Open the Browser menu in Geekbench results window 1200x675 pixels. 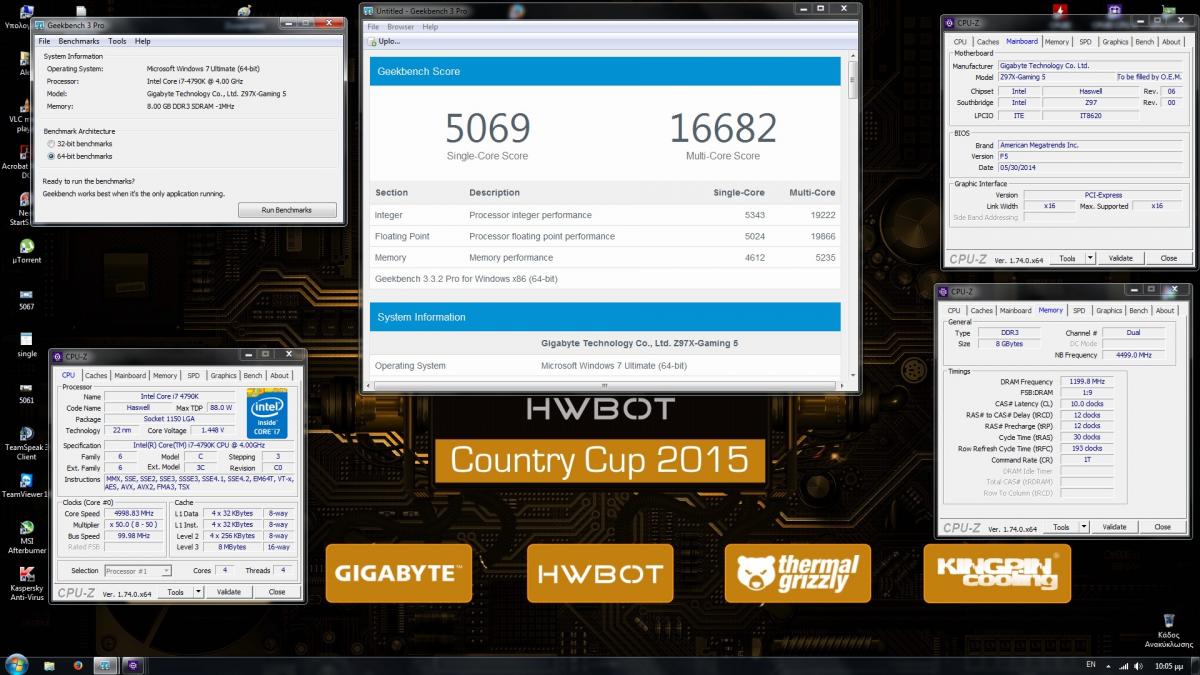click(400, 27)
